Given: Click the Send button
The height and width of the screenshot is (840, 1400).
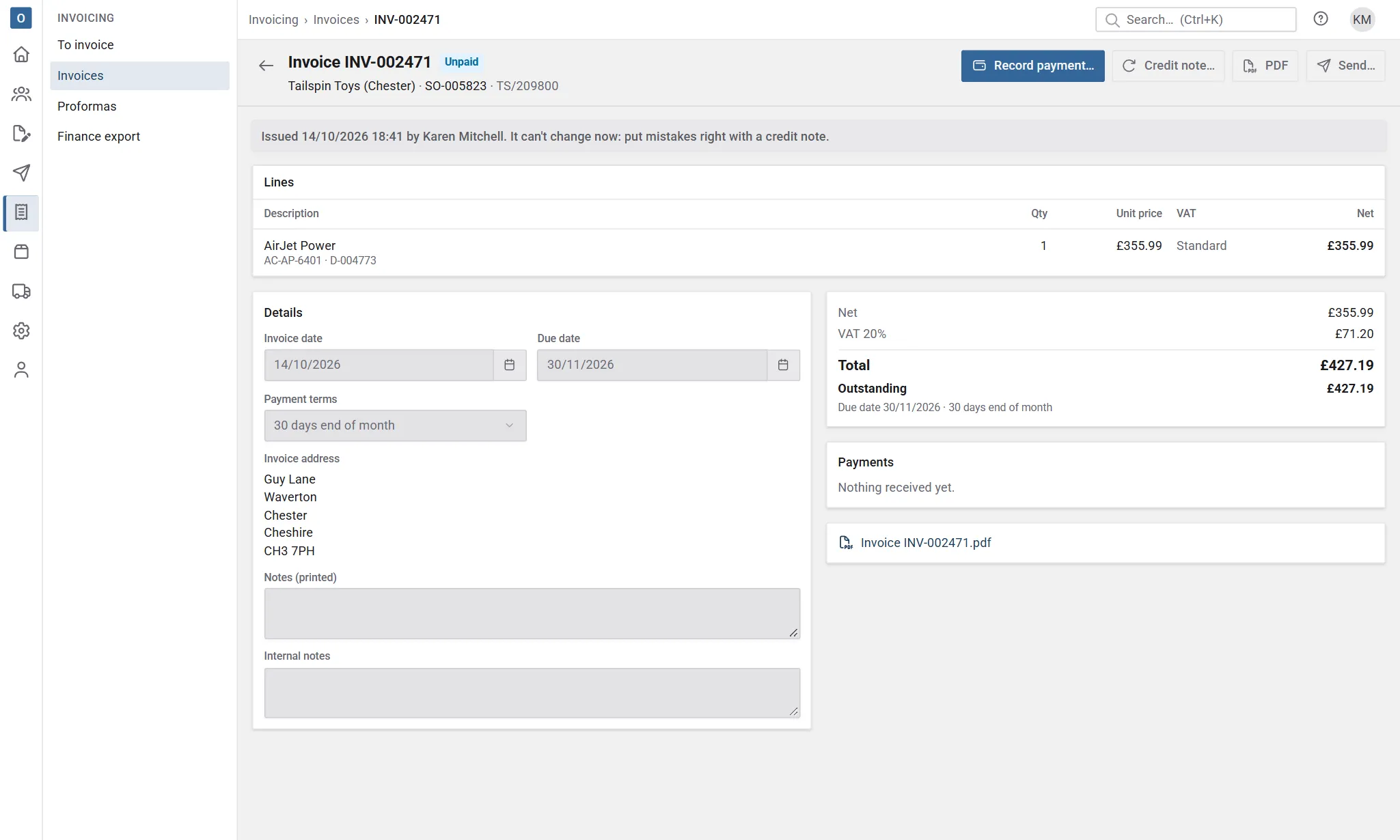Looking at the screenshot, I should pos(1345,66).
